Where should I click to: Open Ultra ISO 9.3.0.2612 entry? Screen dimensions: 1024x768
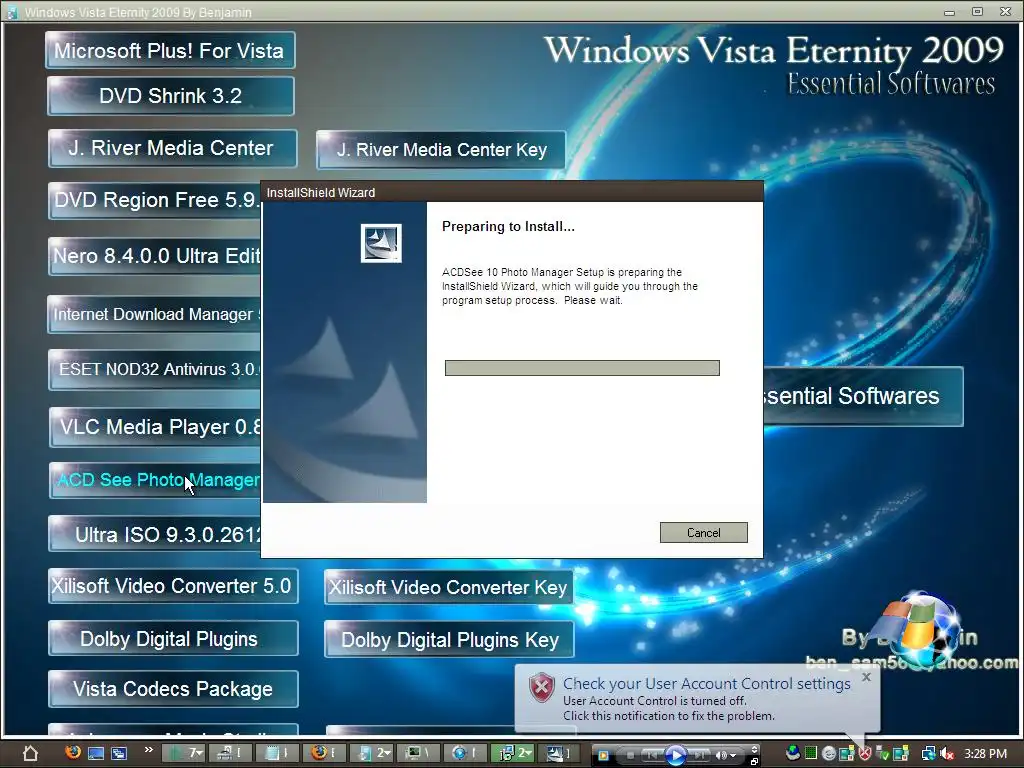(x=154, y=534)
